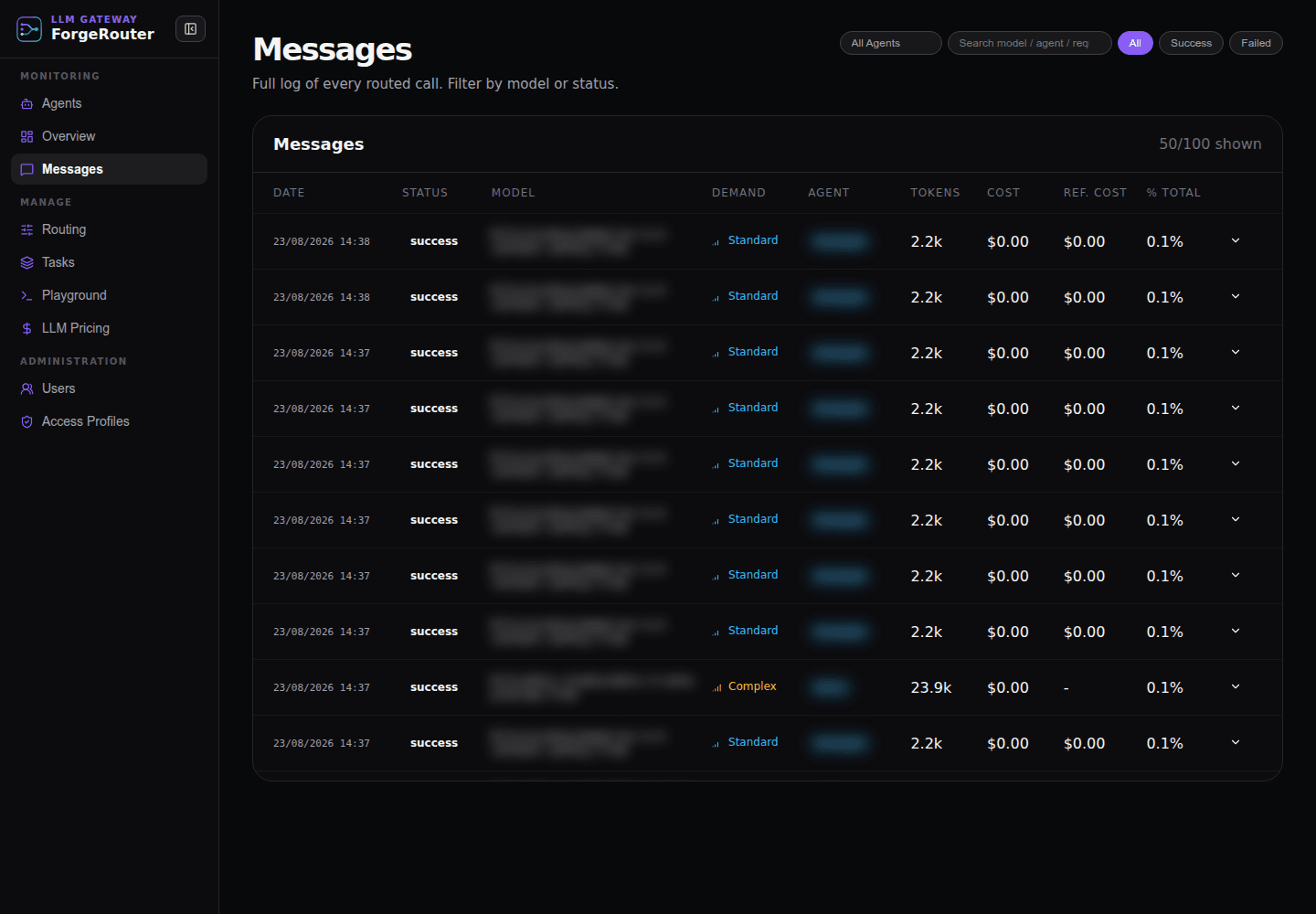Click the Complex demand signal bars icon

pyautogui.click(x=717, y=687)
